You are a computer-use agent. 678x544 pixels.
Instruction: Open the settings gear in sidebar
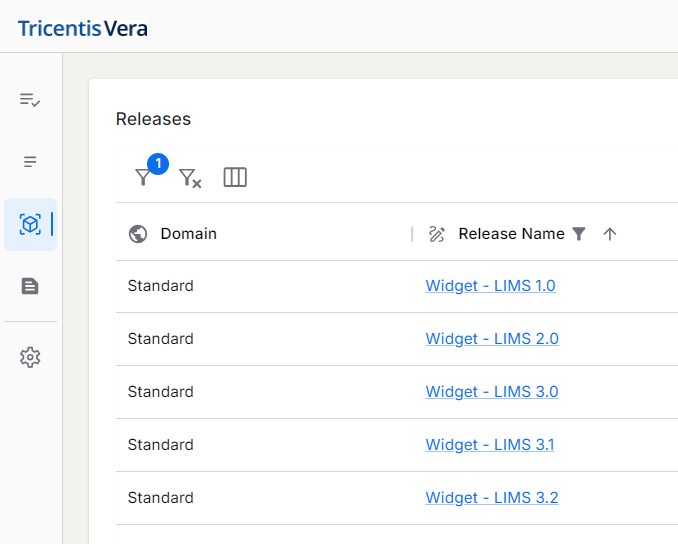click(x=30, y=357)
